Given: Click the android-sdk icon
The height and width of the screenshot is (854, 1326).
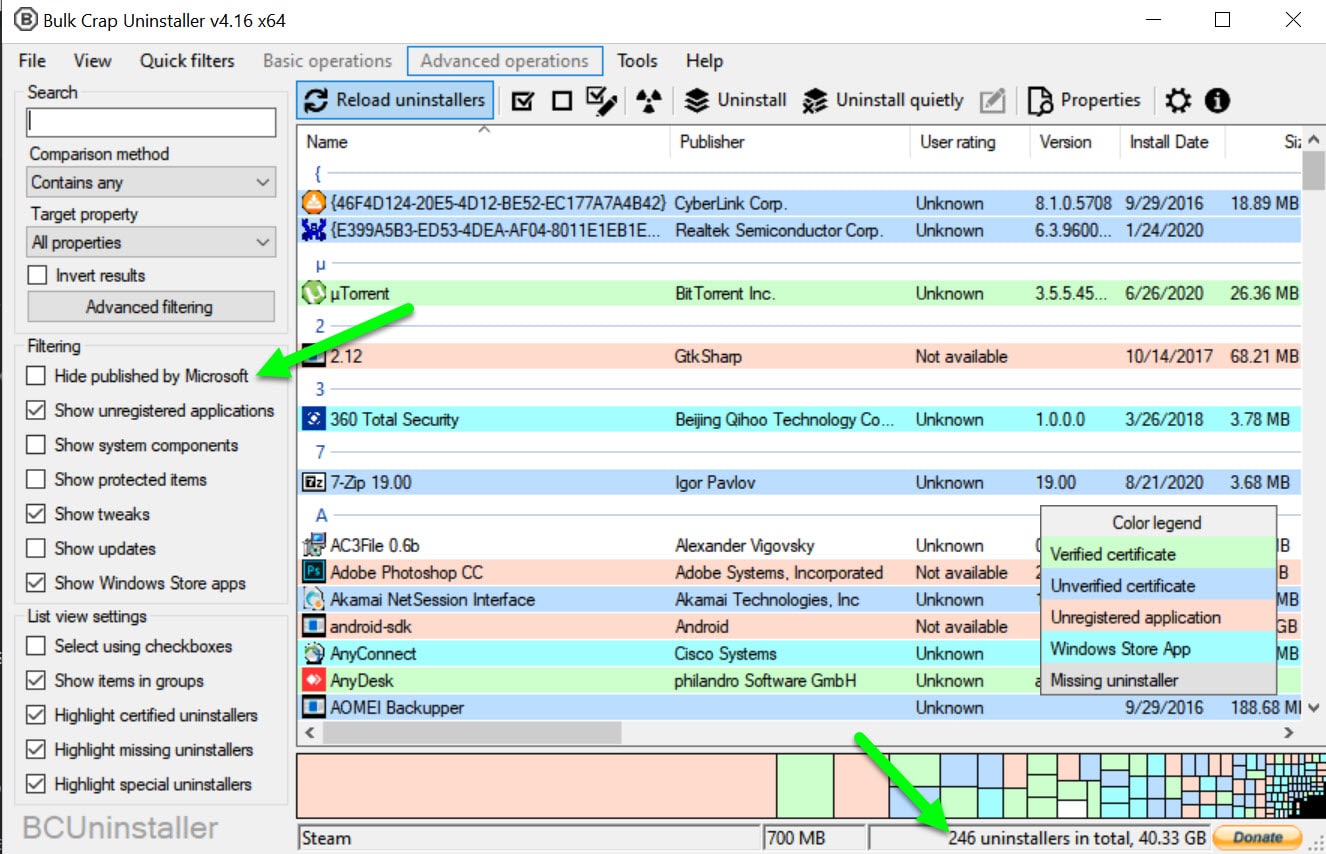Looking at the screenshot, I should pos(314,627).
